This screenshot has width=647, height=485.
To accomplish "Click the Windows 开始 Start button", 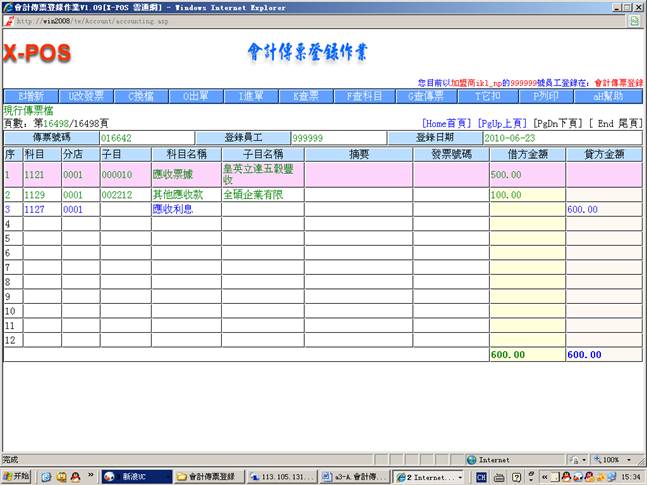I will [x=17, y=476].
